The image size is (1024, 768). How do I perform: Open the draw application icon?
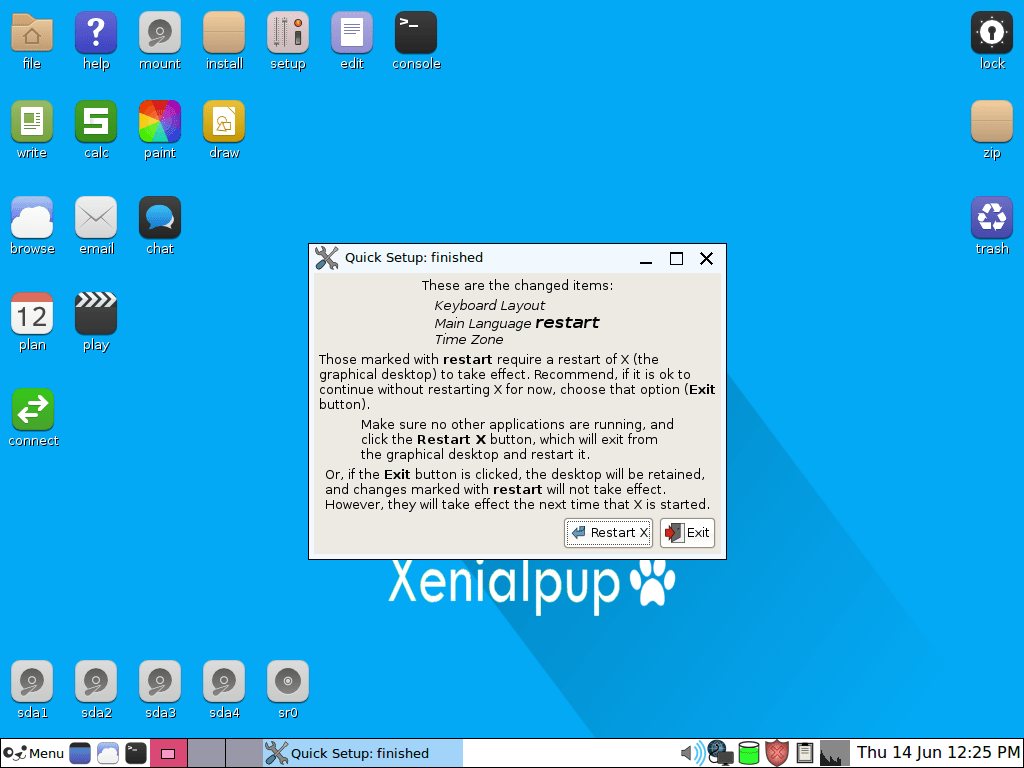pos(223,121)
